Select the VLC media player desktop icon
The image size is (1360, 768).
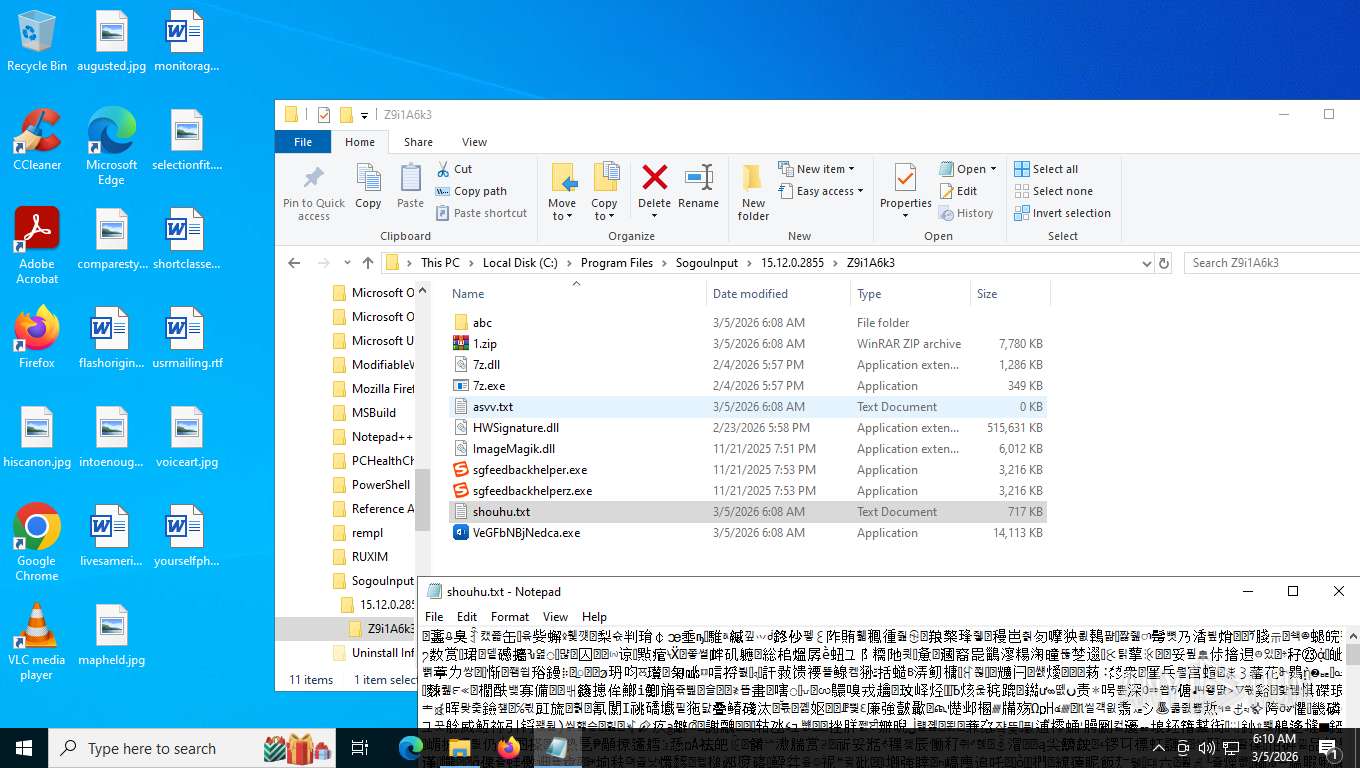[x=37, y=641]
